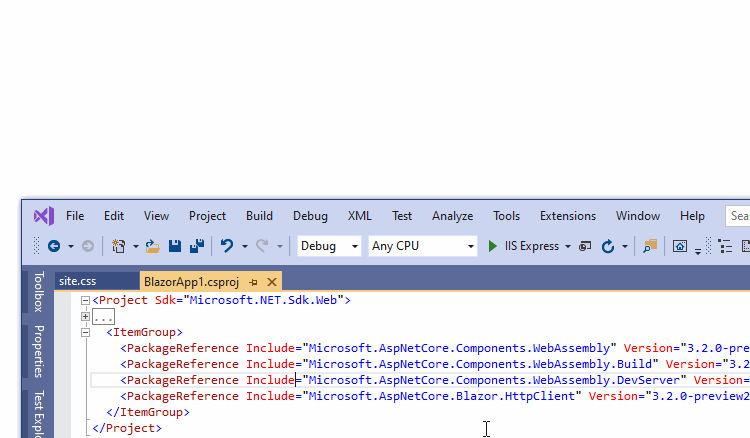Screen dimensions: 750x438
Task: Open the undo history dropdown
Action: coord(244,247)
